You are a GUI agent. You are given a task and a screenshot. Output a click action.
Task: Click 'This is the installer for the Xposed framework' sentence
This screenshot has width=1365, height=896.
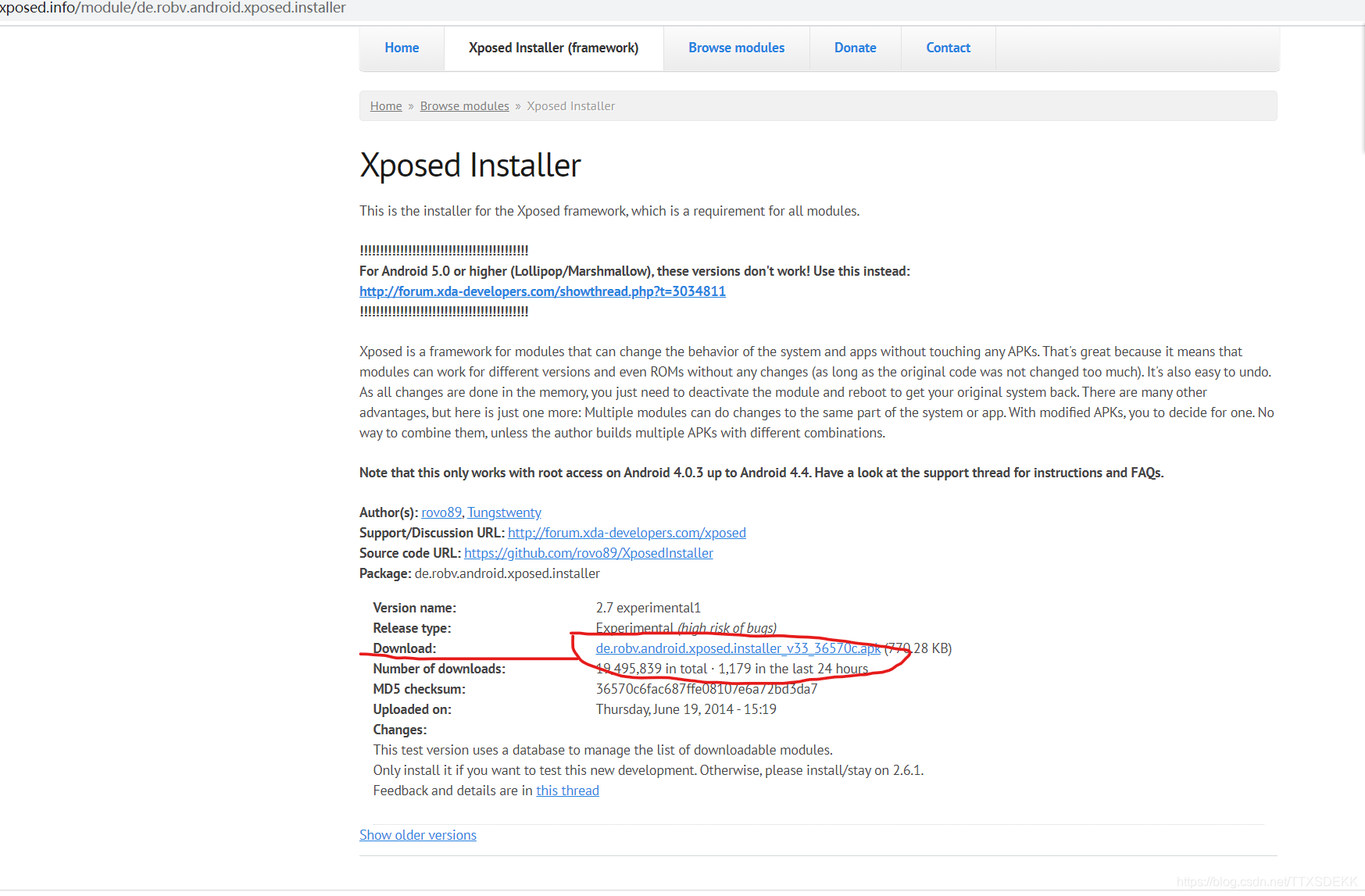609,211
